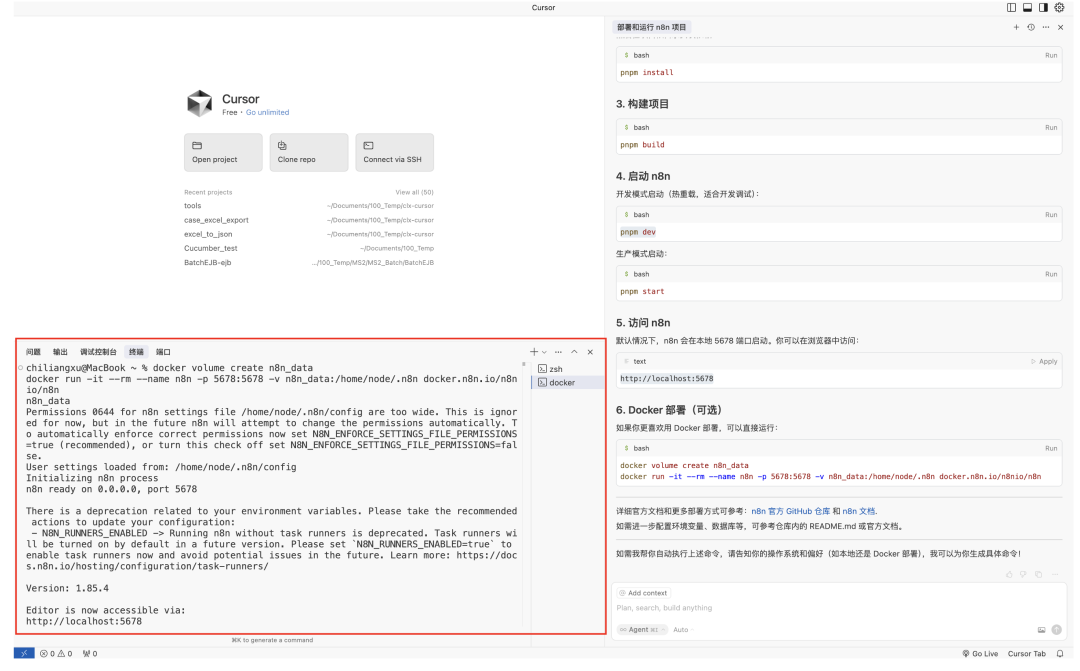
Task: Click Connect via SSH button
Action: tap(394, 152)
